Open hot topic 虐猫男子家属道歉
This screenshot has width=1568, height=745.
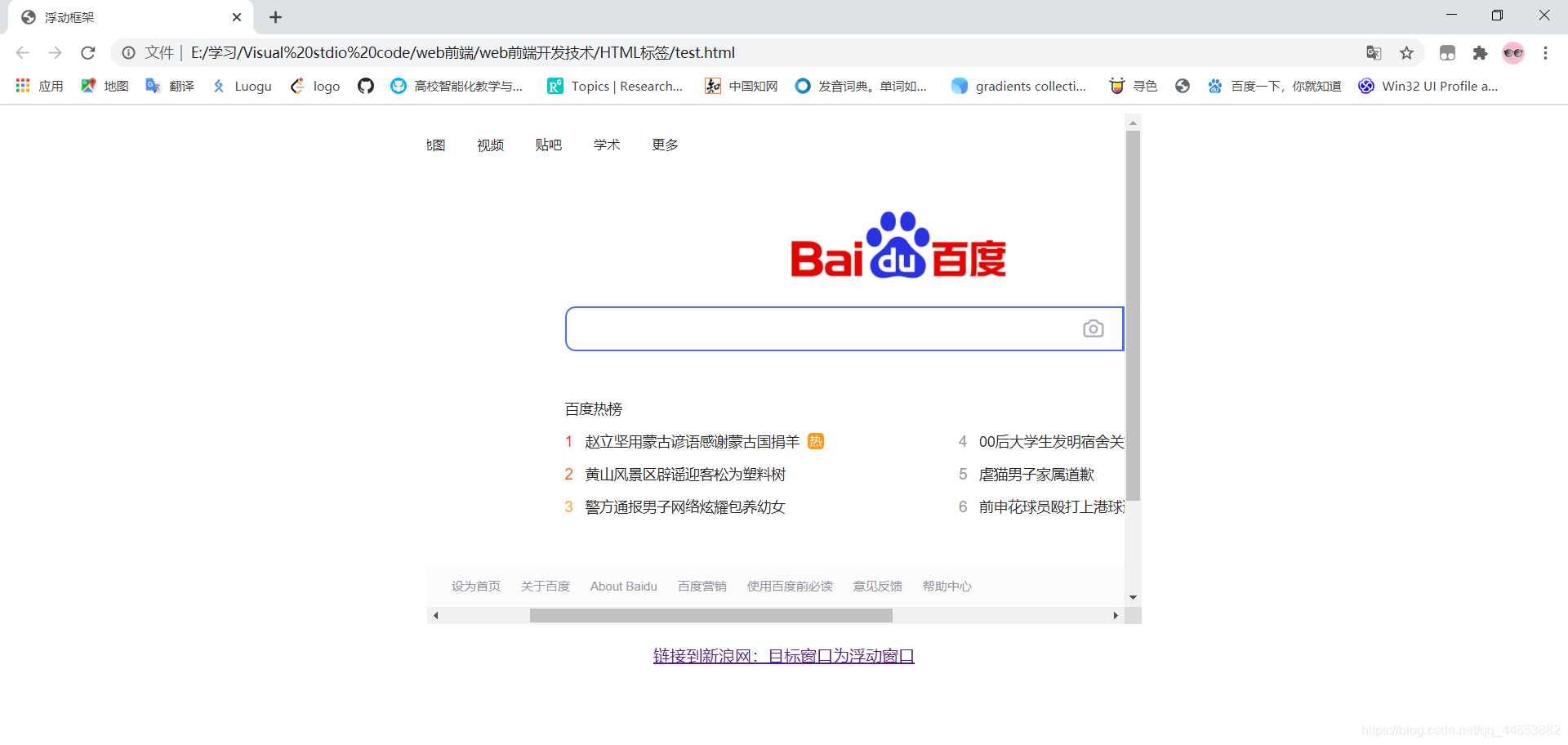point(1036,475)
